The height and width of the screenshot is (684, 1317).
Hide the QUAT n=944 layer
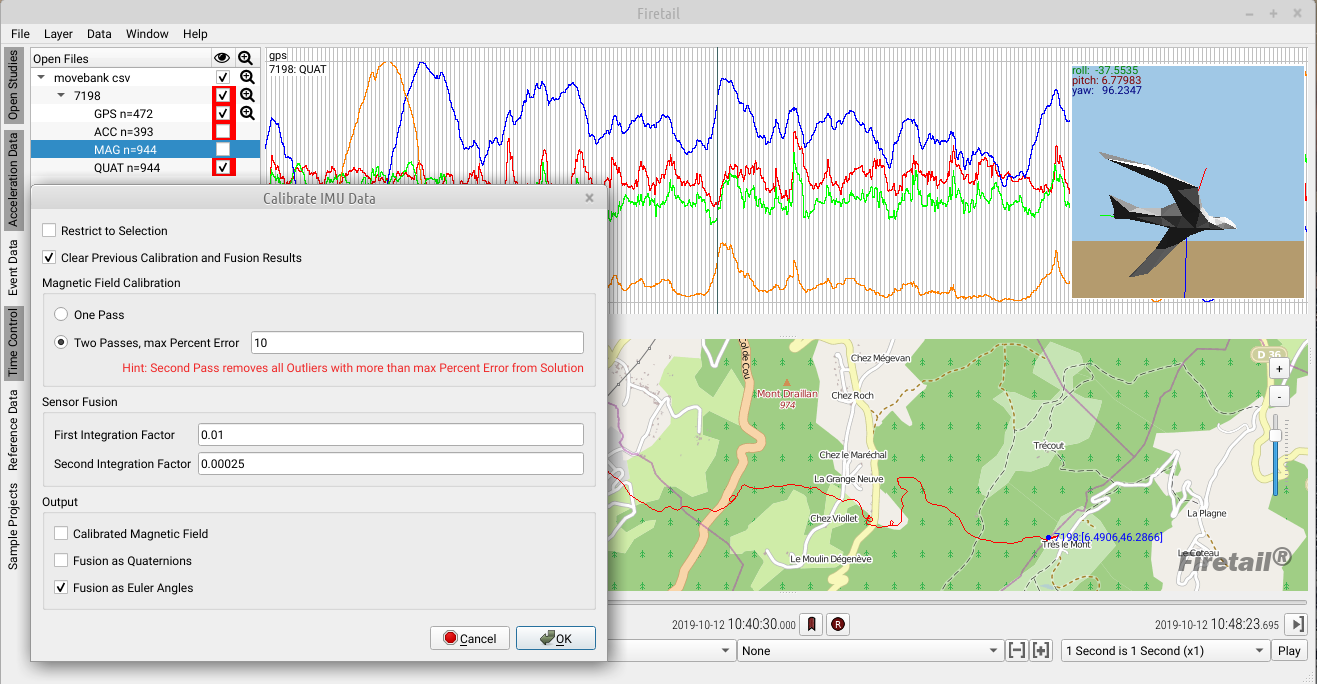[x=223, y=167]
